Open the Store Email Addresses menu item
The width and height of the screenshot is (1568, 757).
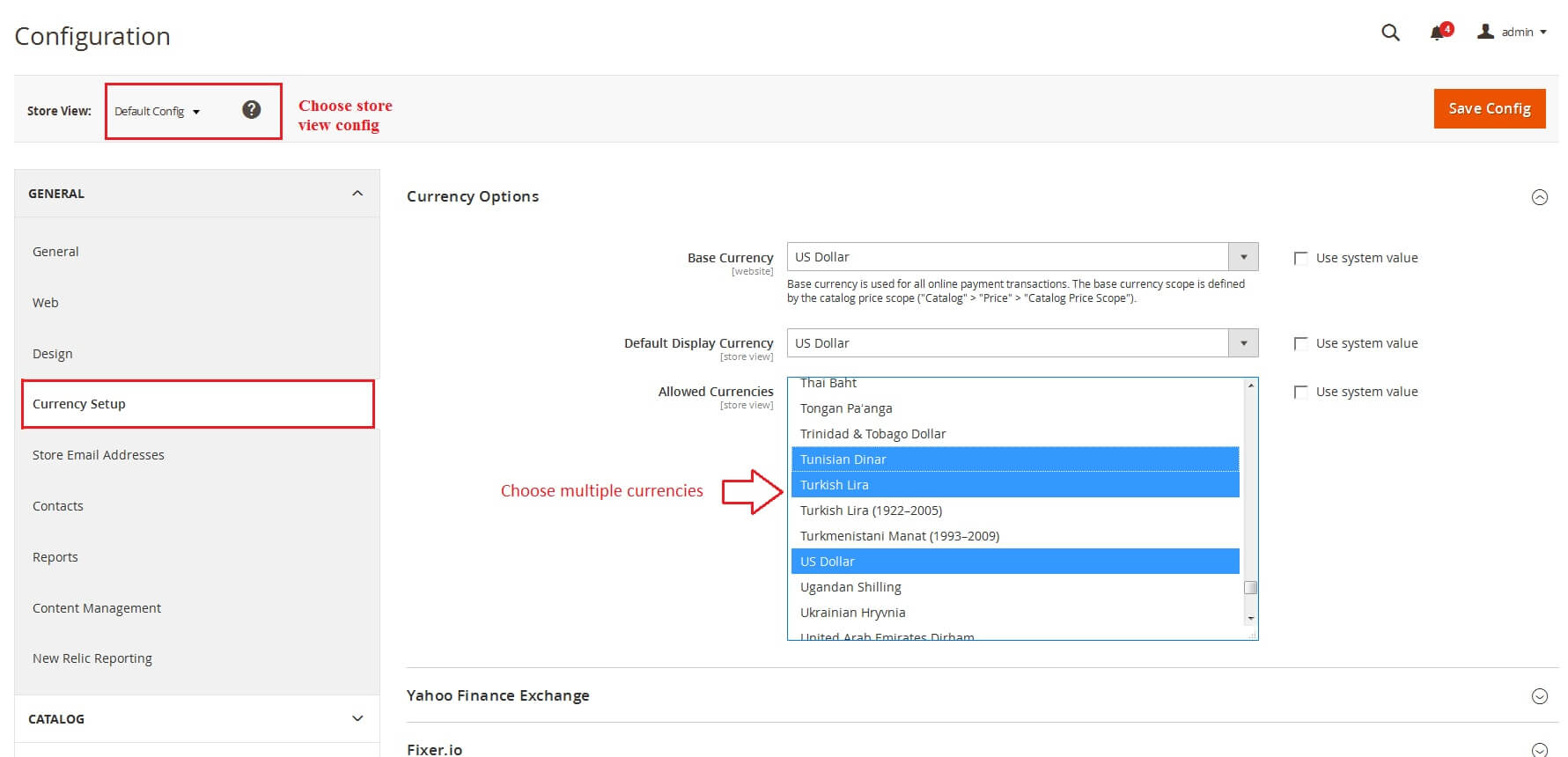click(99, 455)
